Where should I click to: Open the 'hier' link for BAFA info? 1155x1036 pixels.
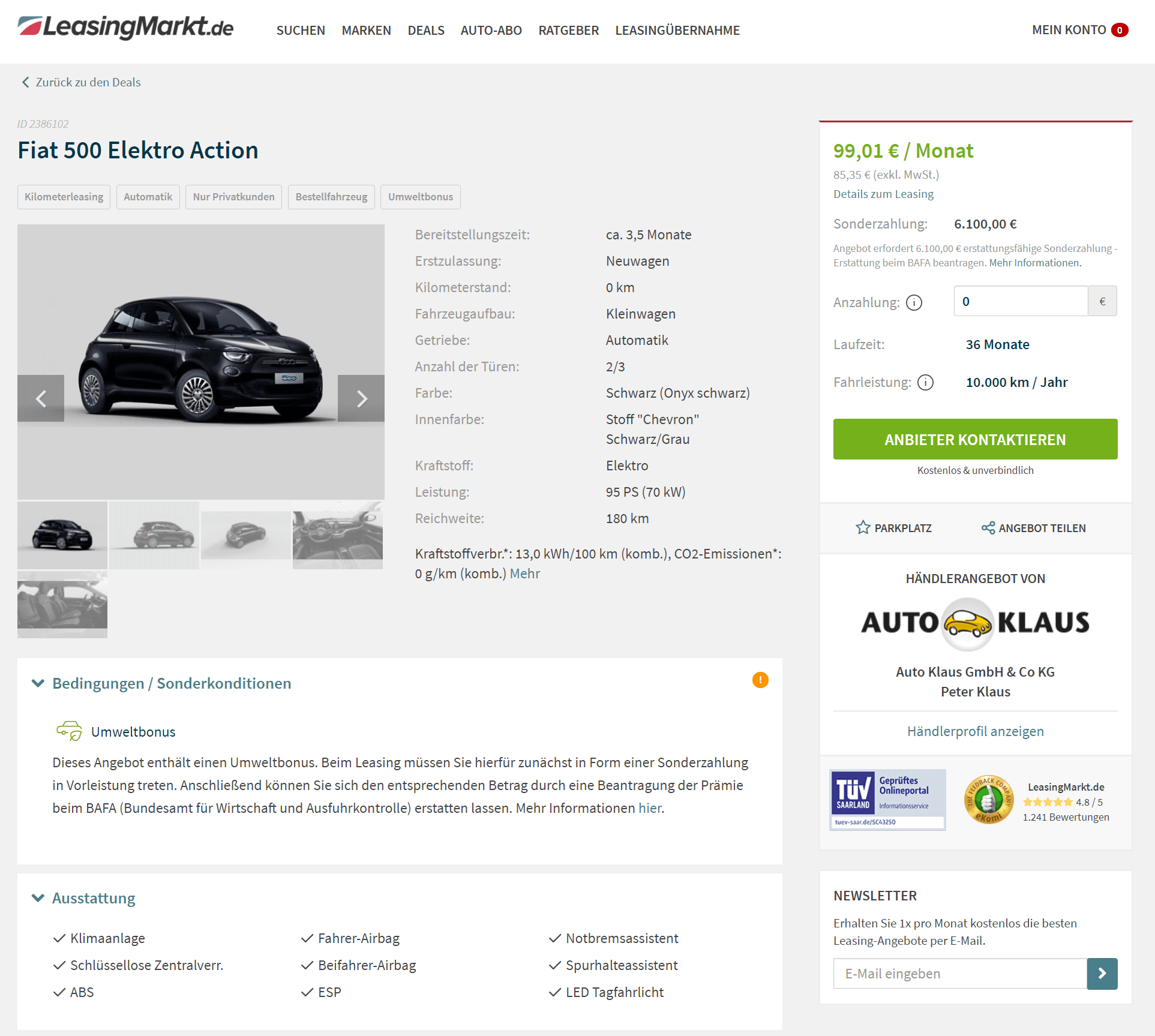(650, 808)
